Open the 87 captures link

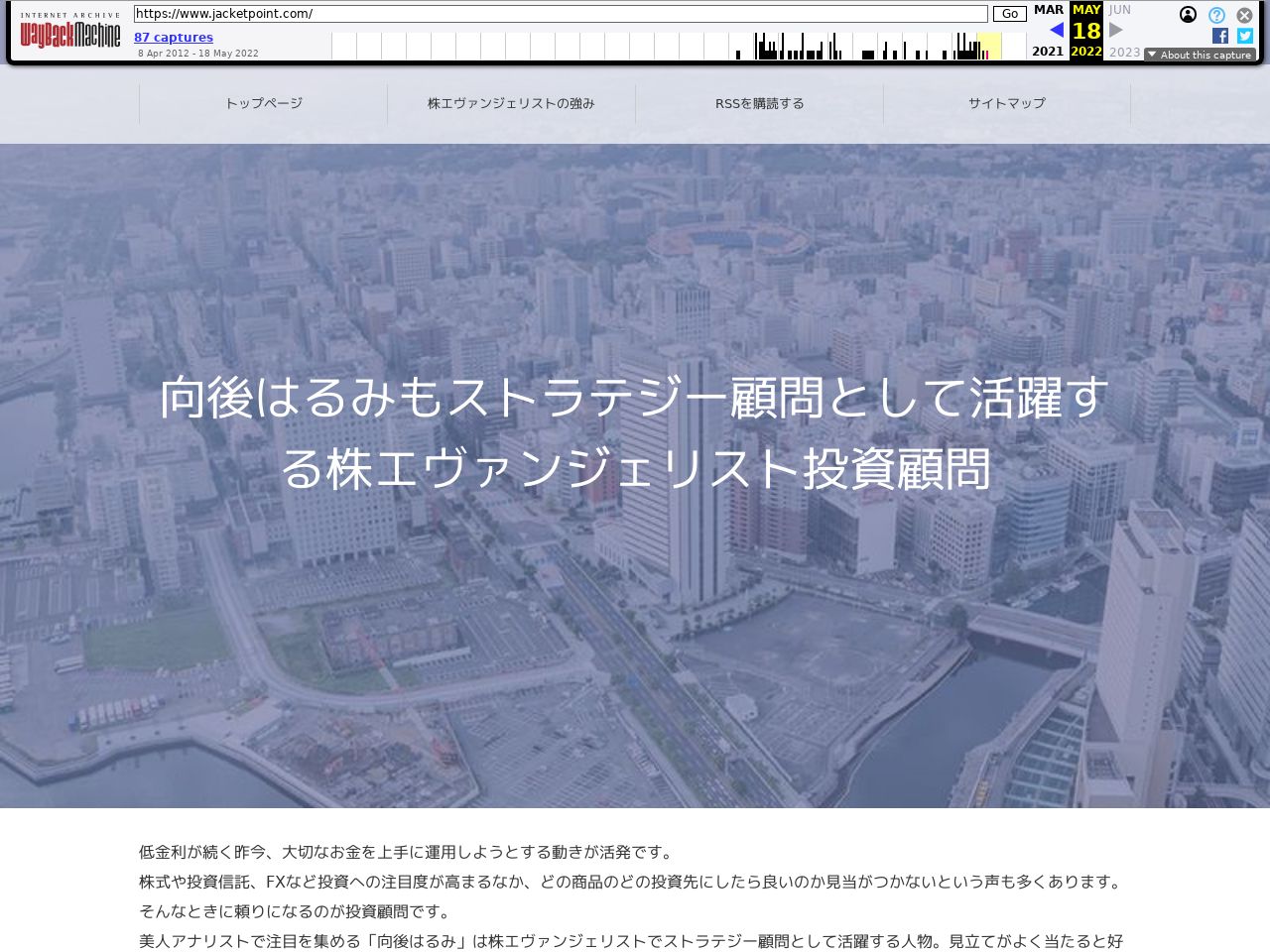tap(174, 38)
